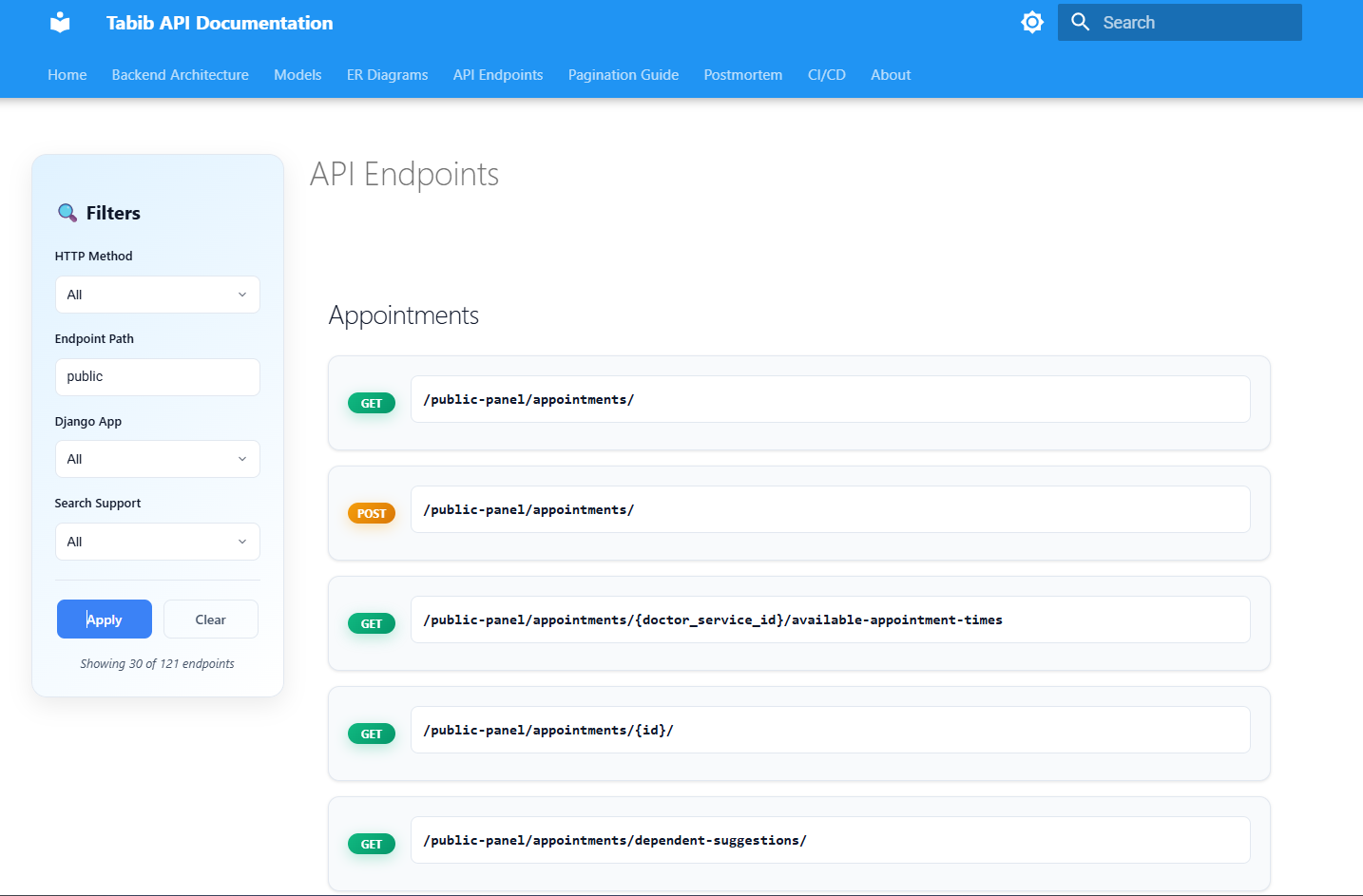This screenshot has height=896, width=1363.
Task: Click the HTTP Method label
Action: (x=94, y=257)
